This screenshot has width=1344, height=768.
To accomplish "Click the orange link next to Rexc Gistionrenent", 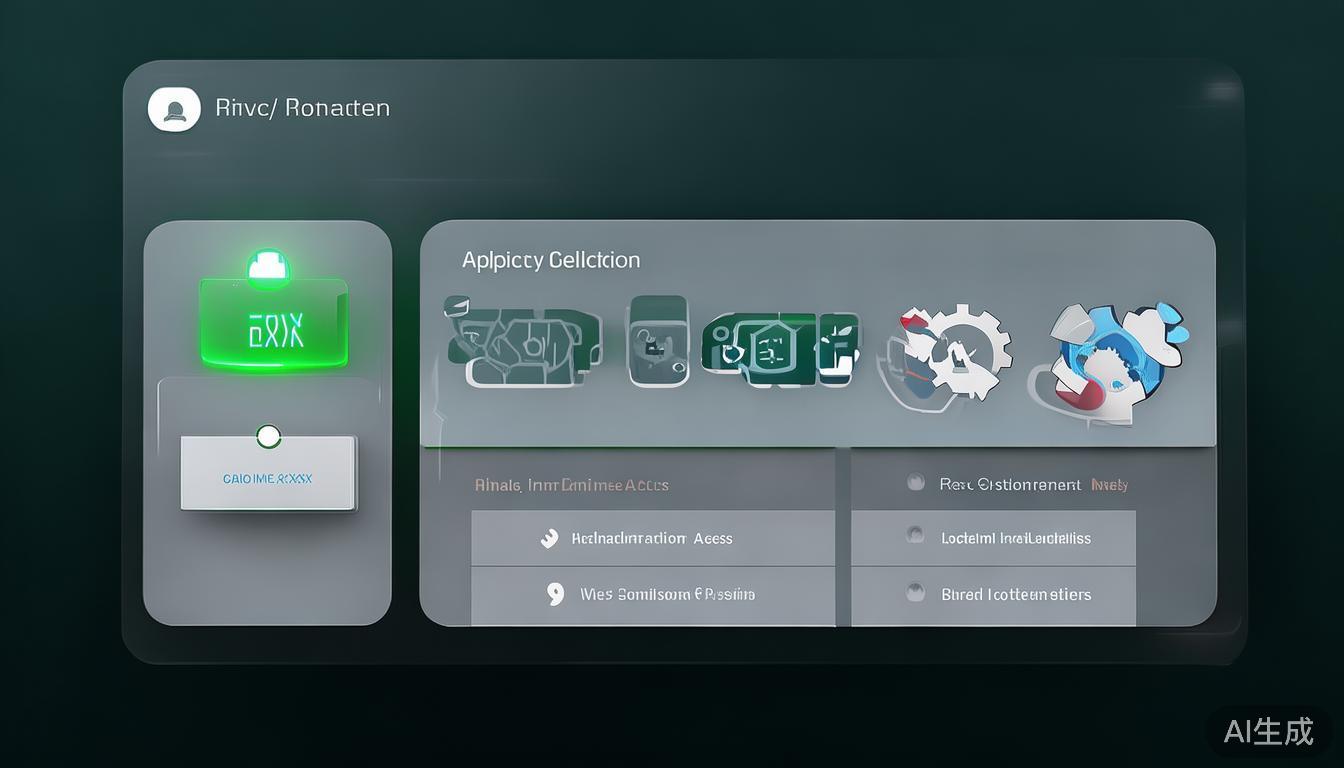I will click(1109, 485).
